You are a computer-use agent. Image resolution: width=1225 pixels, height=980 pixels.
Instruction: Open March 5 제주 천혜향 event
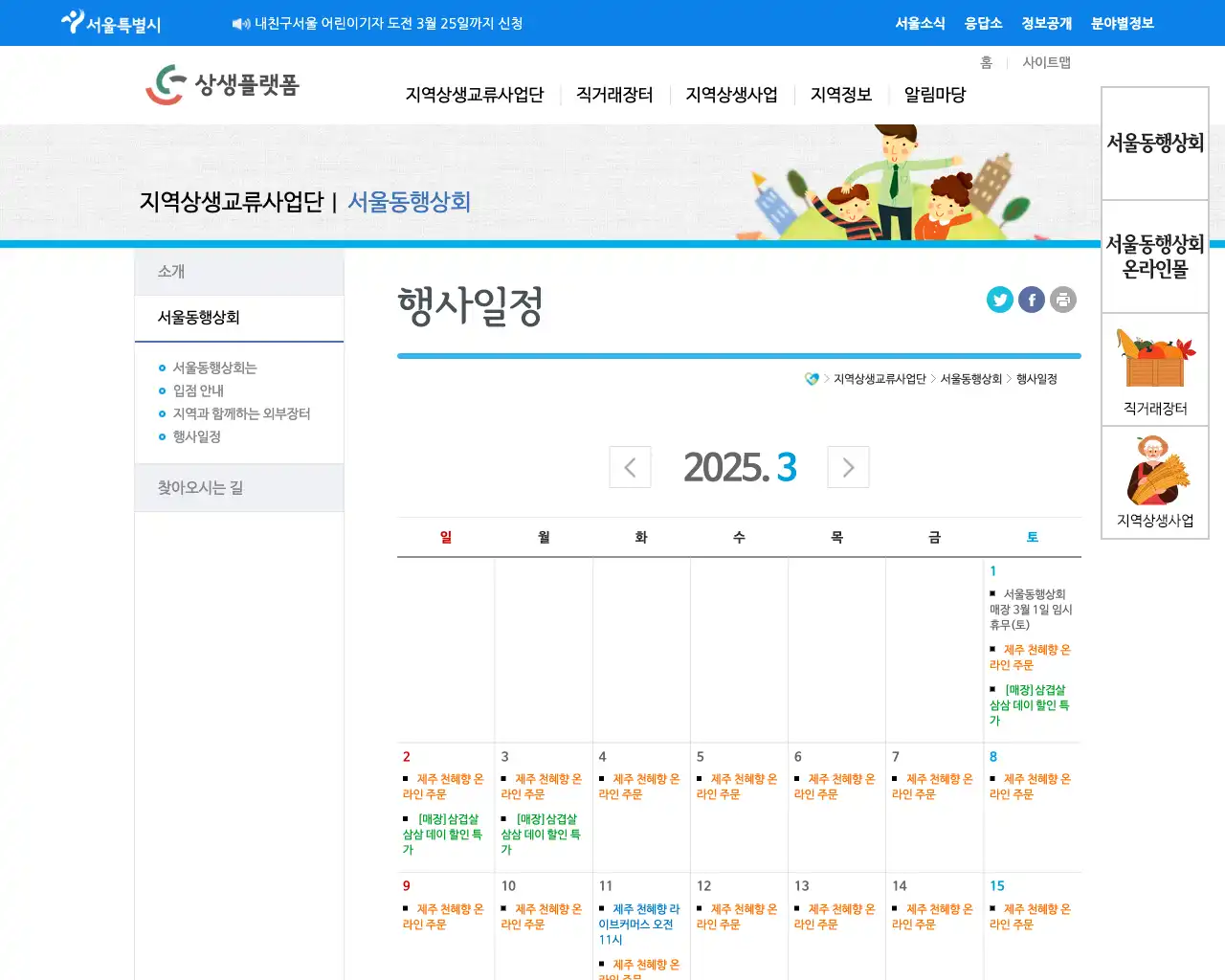737,787
